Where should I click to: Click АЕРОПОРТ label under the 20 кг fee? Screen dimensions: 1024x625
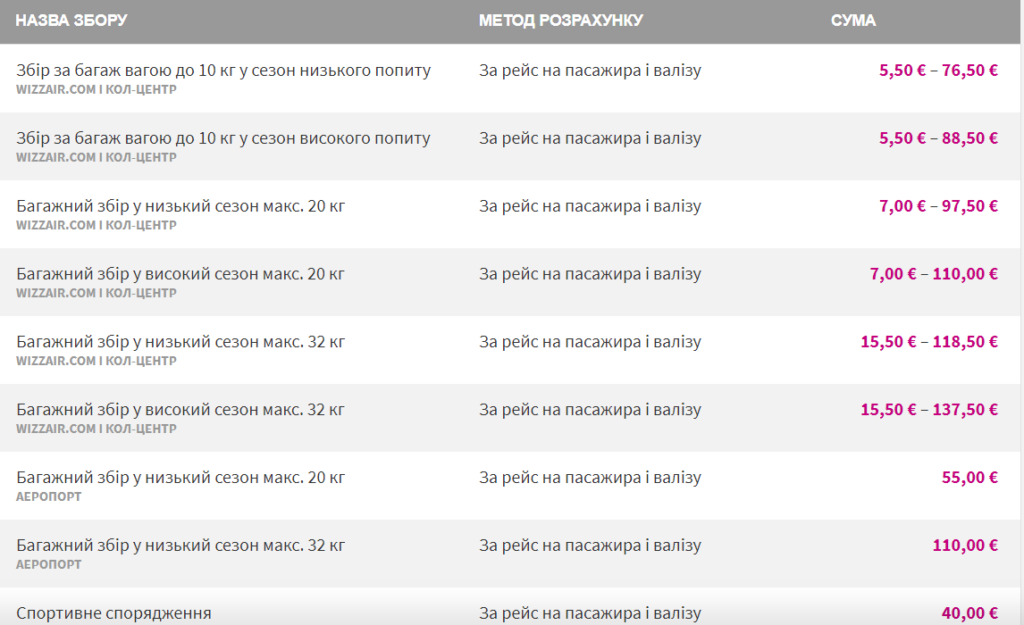click(49, 497)
